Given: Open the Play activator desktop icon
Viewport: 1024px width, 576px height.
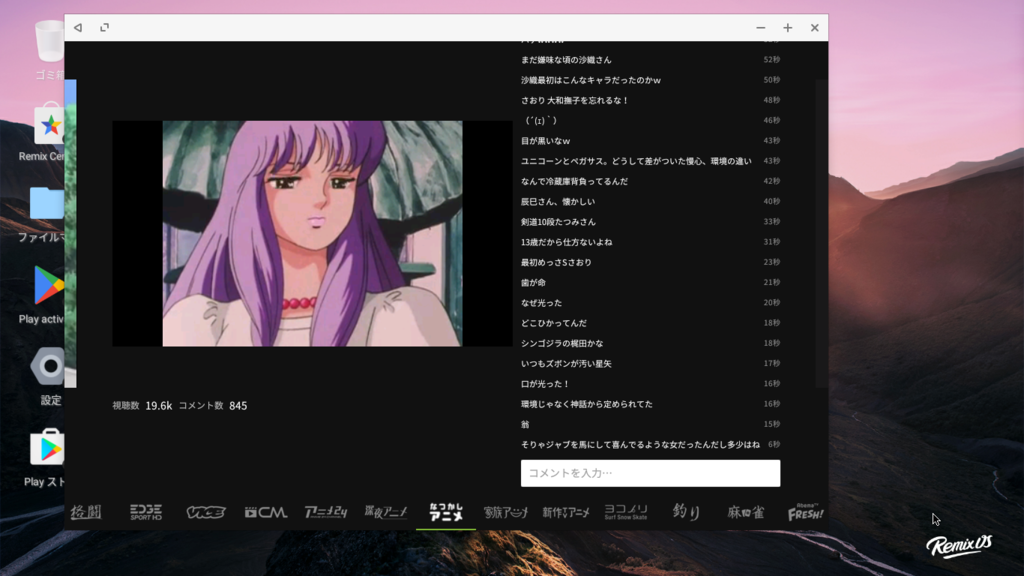Looking at the screenshot, I should point(42,295).
